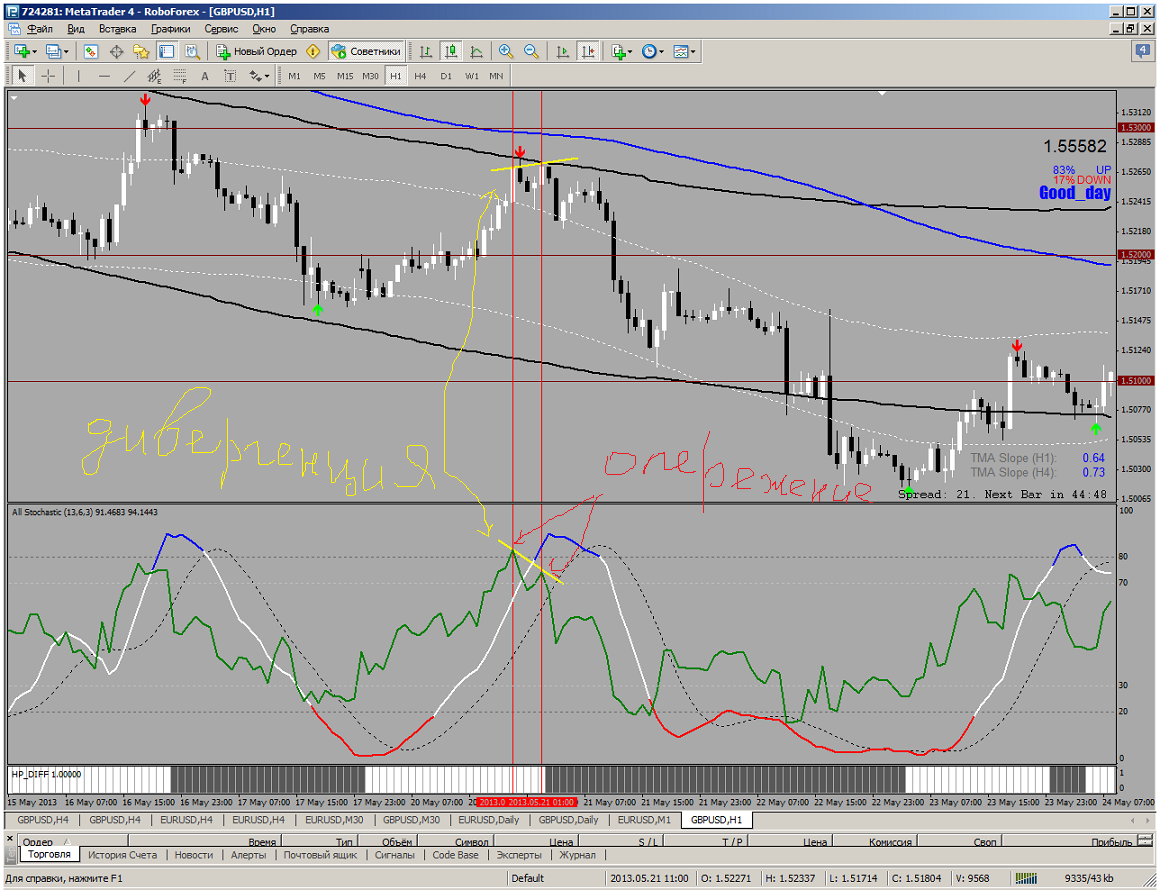
Task: Switch to M1 timeframe
Action: click(294, 75)
